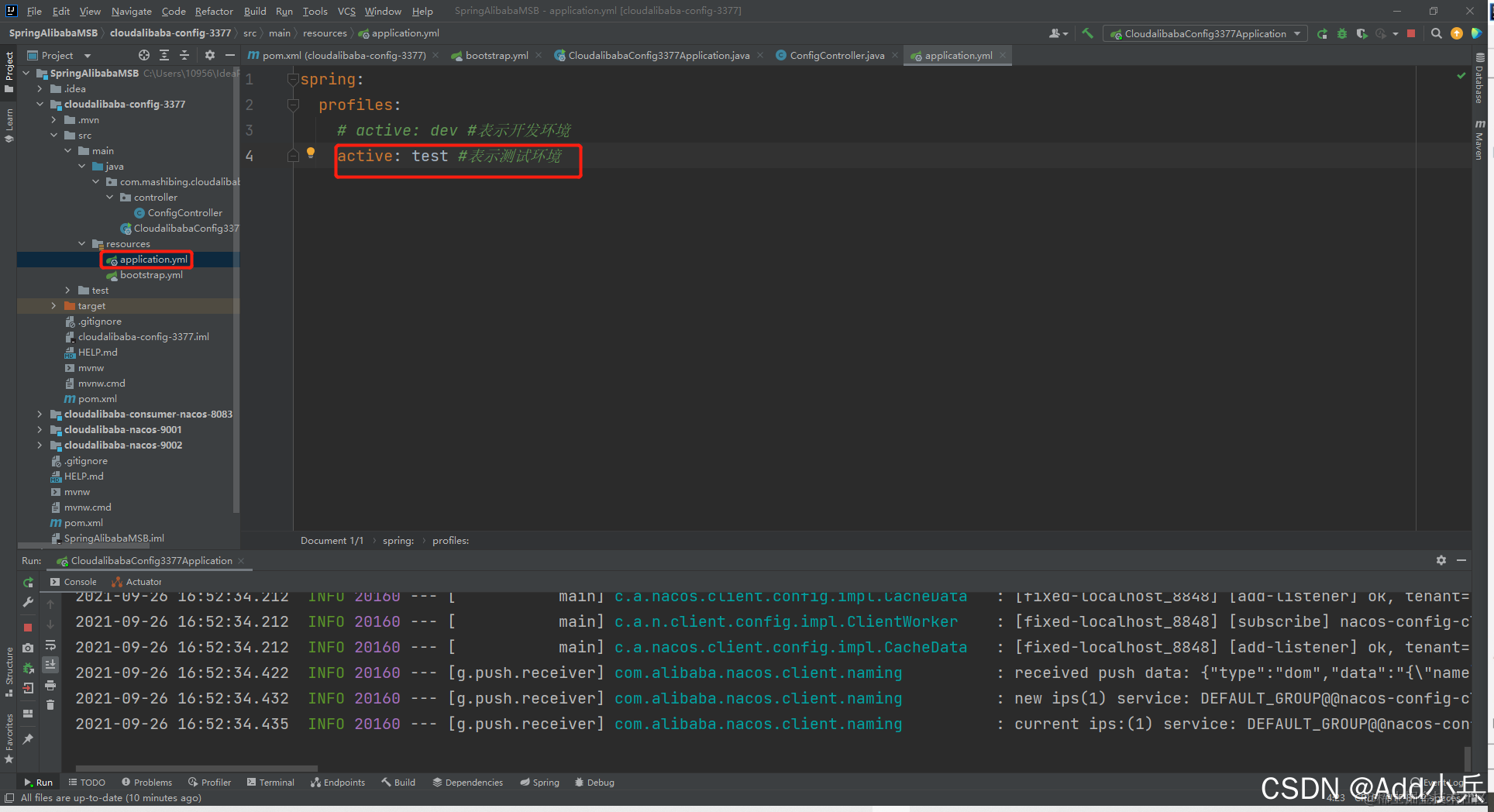
Task: Toggle the Favorites side tool button
Action: pyautogui.click(x=9, y=738)
